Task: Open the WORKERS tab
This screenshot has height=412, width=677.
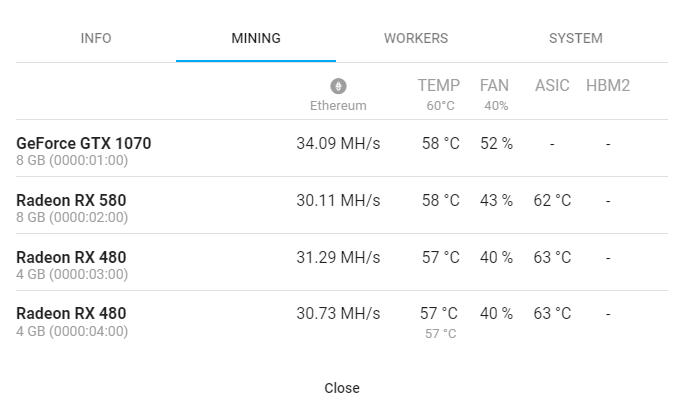Action: pos(416,38)
